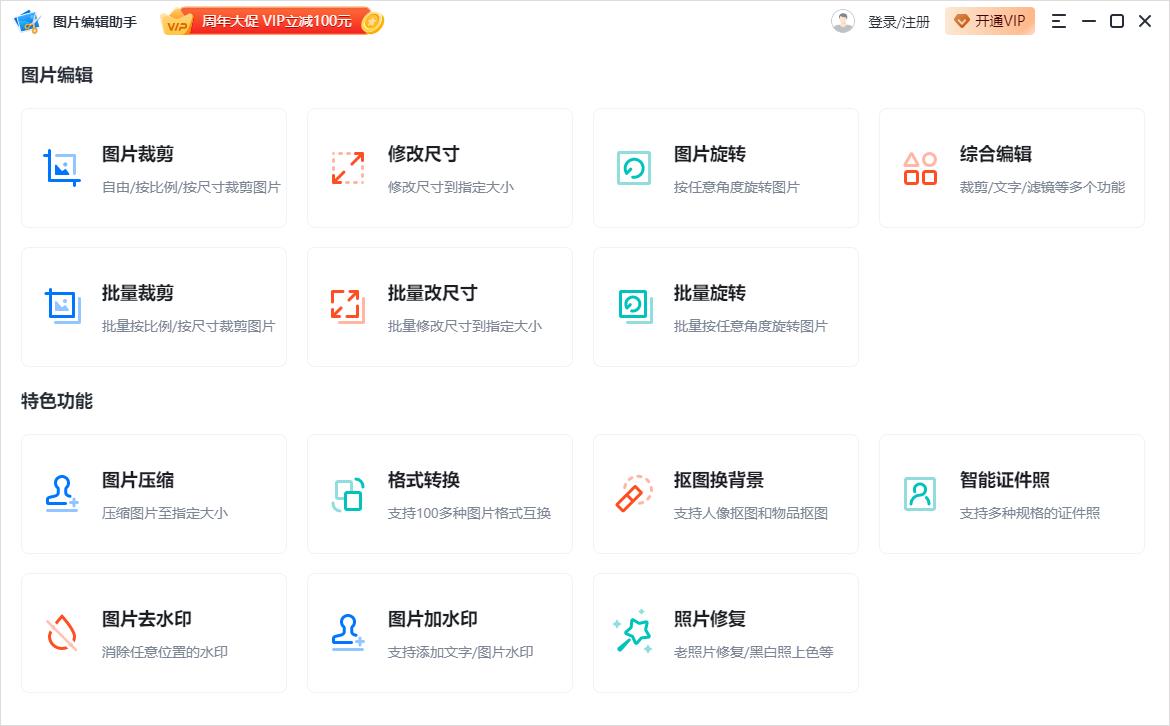The width and height of the screenshot is (1170, 726).
Task: Open the 图片压缩 title
Action: (137, 480)
